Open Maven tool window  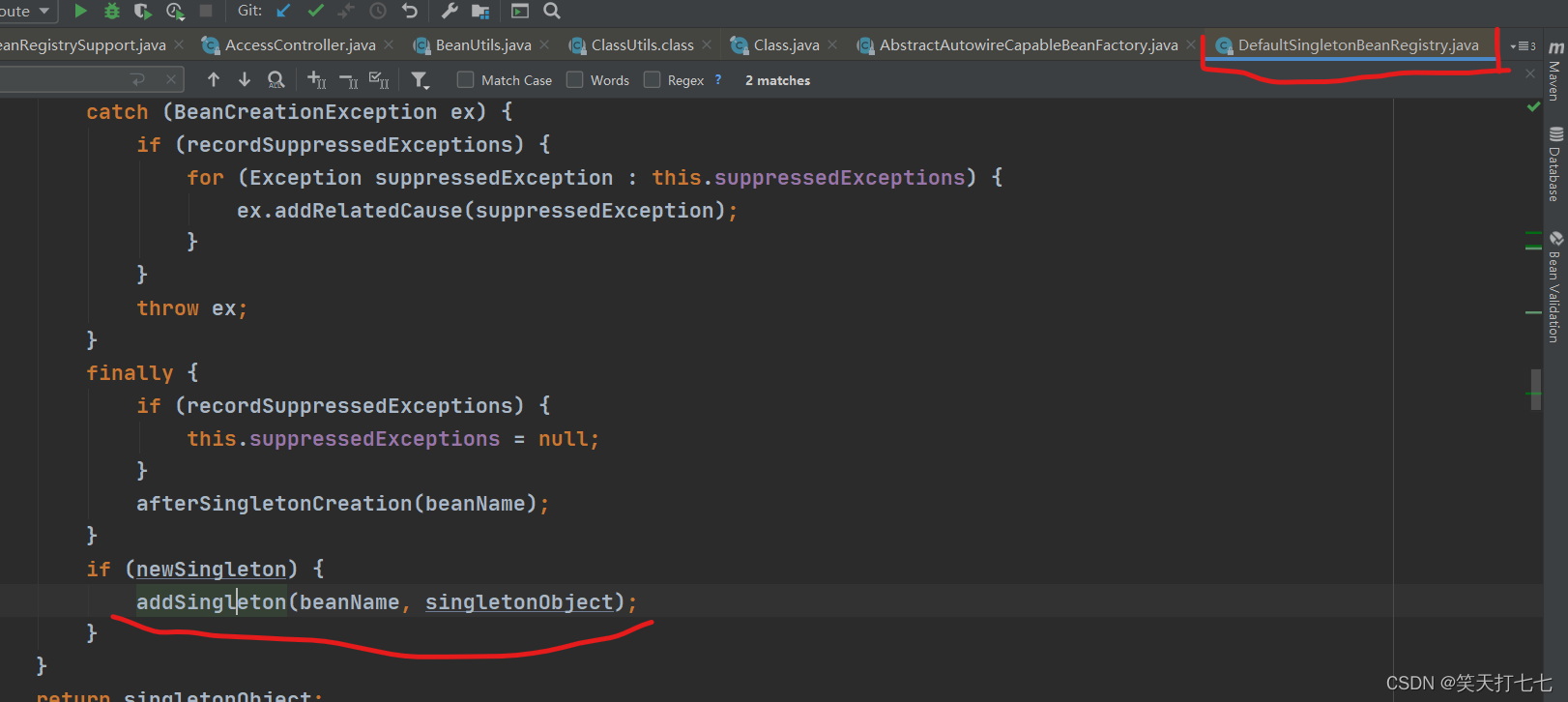point(1555,70)
